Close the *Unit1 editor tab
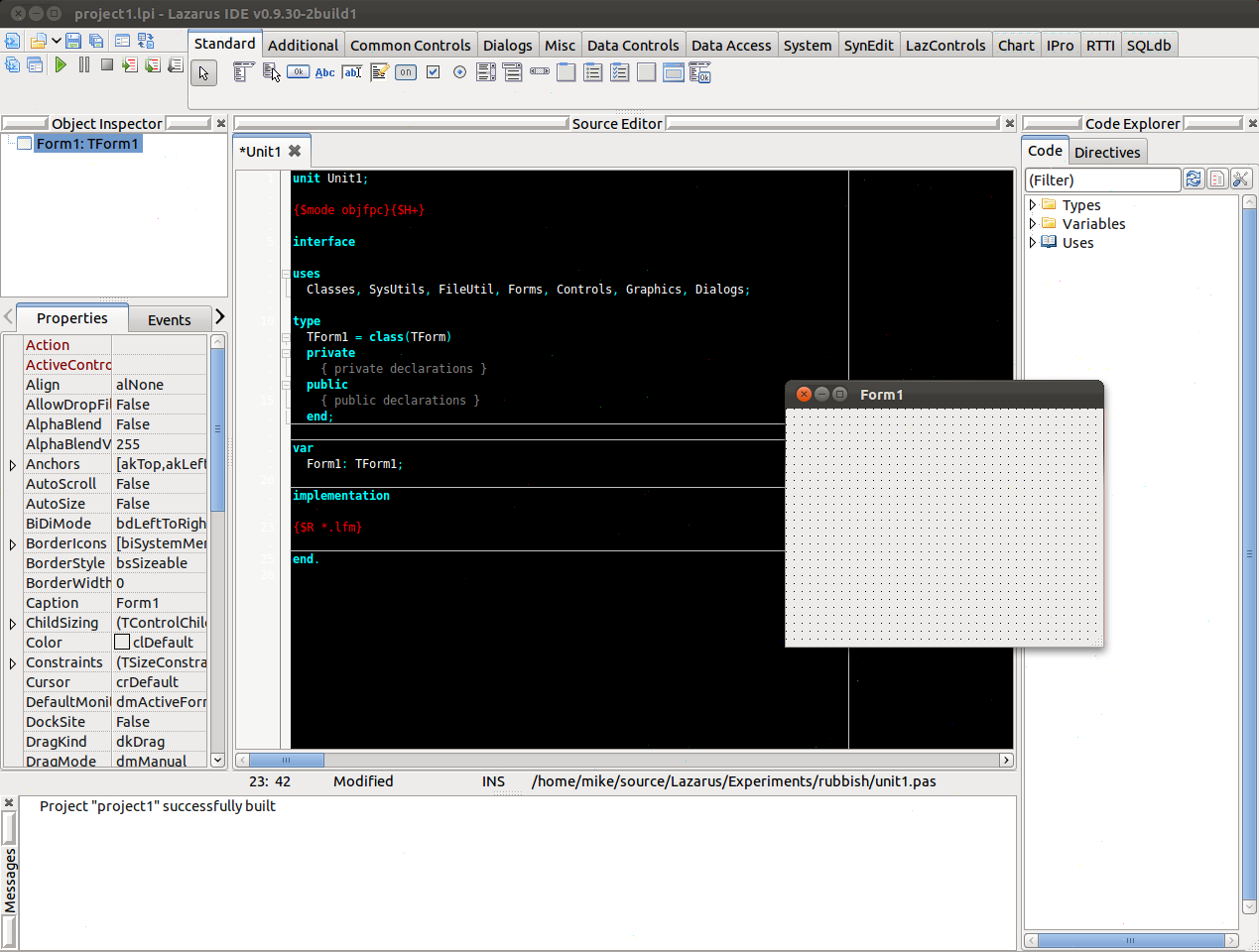This screenshot has height=952, width=1259. (295, 151)
